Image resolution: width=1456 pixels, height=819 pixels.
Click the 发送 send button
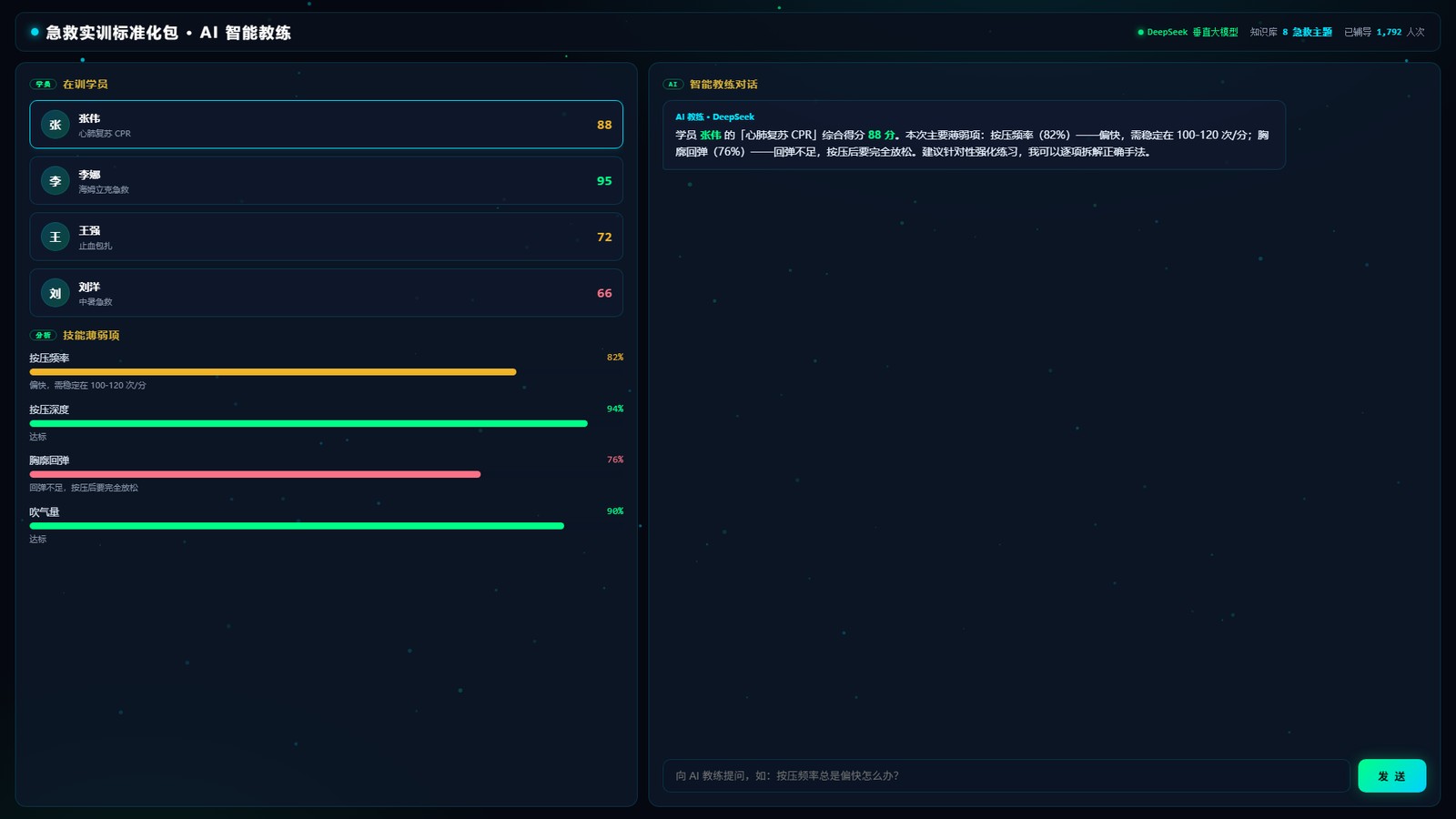pyautogui.click(x=1391, y=775)
